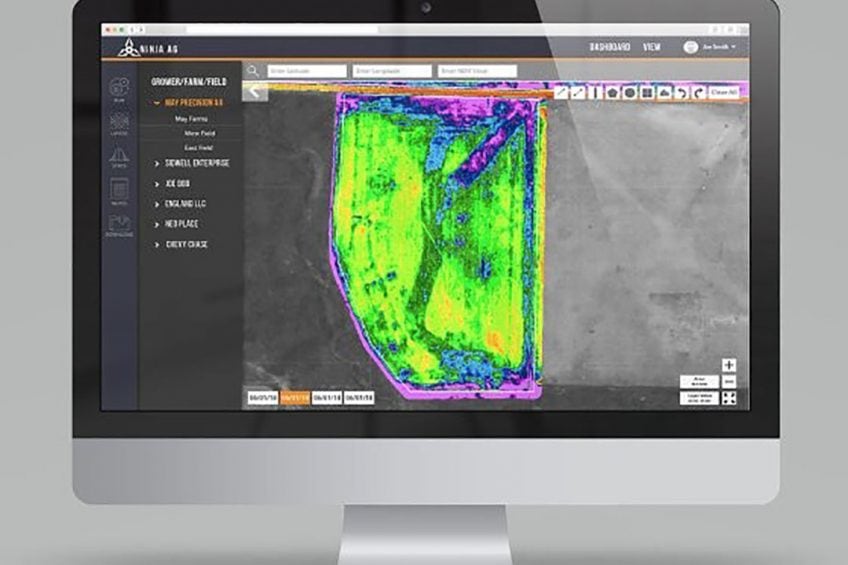Click the search magnifier icon
The width and height of the screenshot is (848, 565).
(253, 71)
